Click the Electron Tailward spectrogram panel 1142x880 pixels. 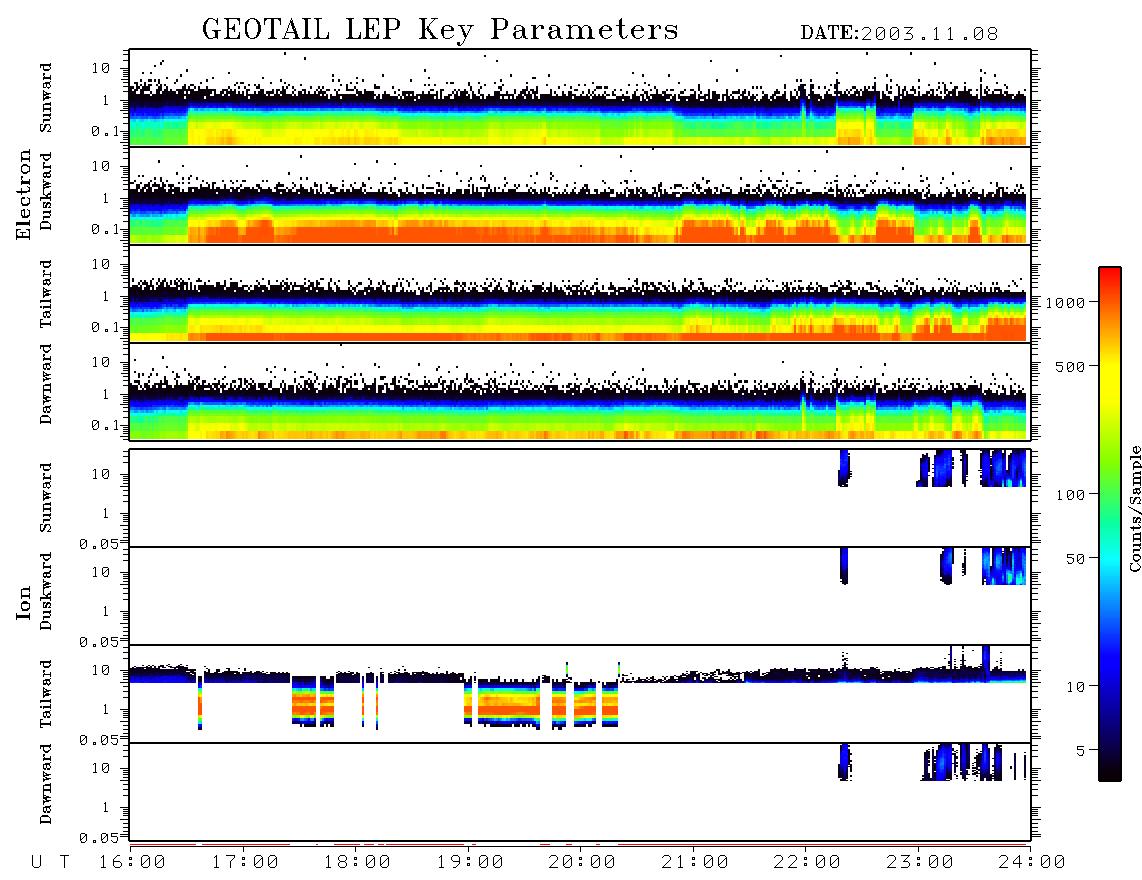[580, 294]
